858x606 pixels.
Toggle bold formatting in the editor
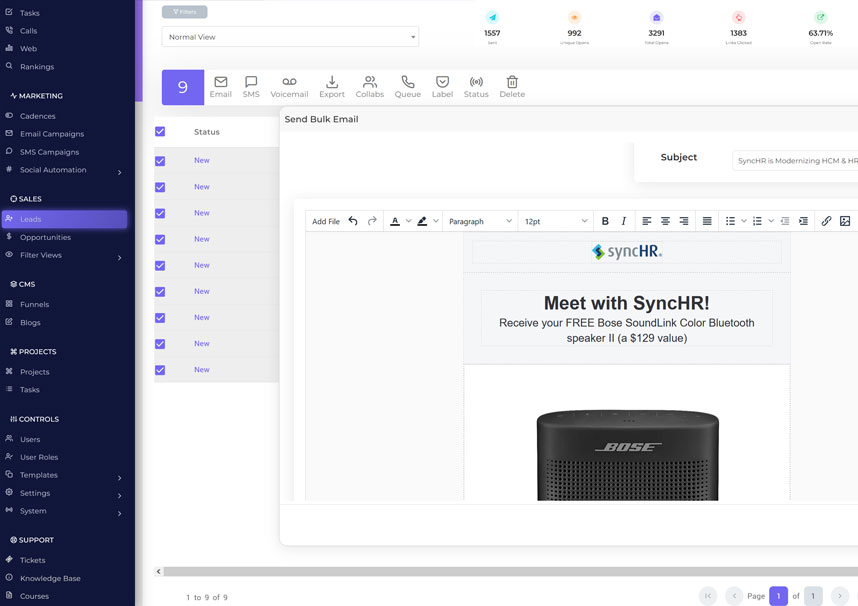605,221
